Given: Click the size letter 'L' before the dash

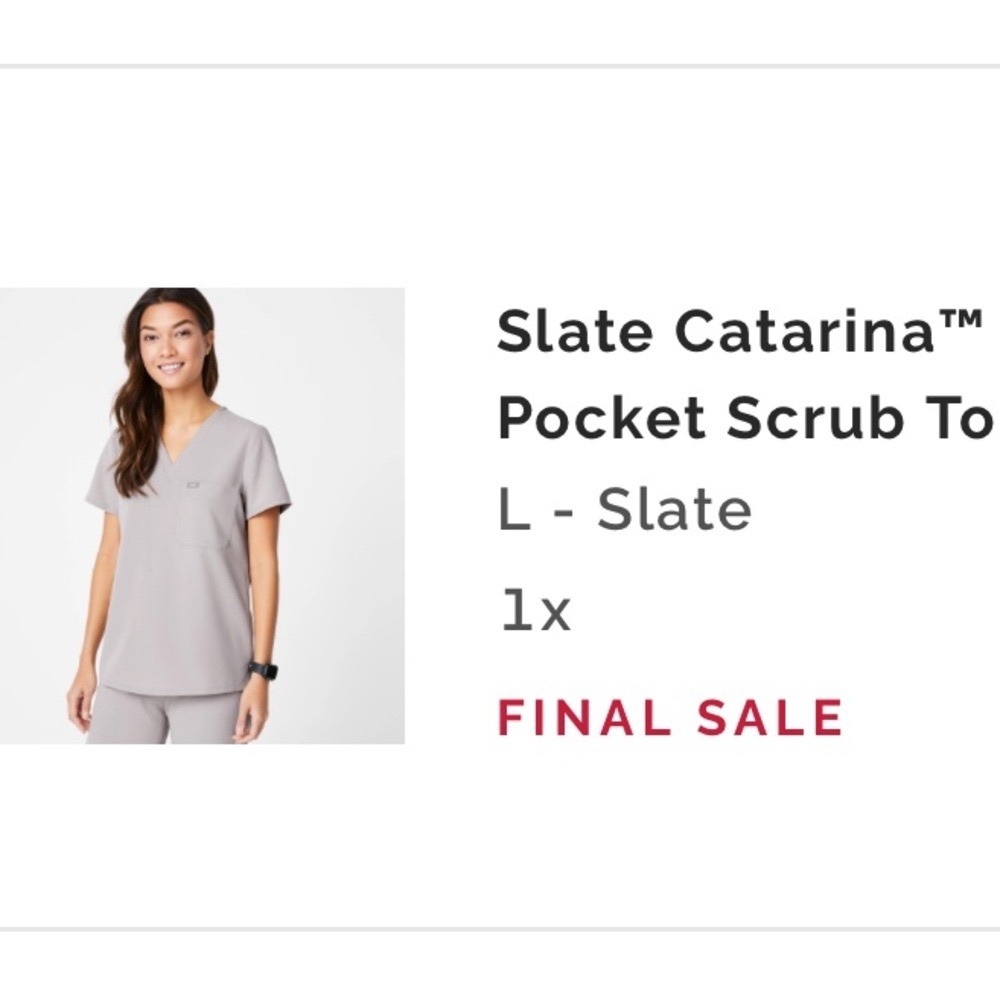Looking at the screenshot, I should click(514, 509).
